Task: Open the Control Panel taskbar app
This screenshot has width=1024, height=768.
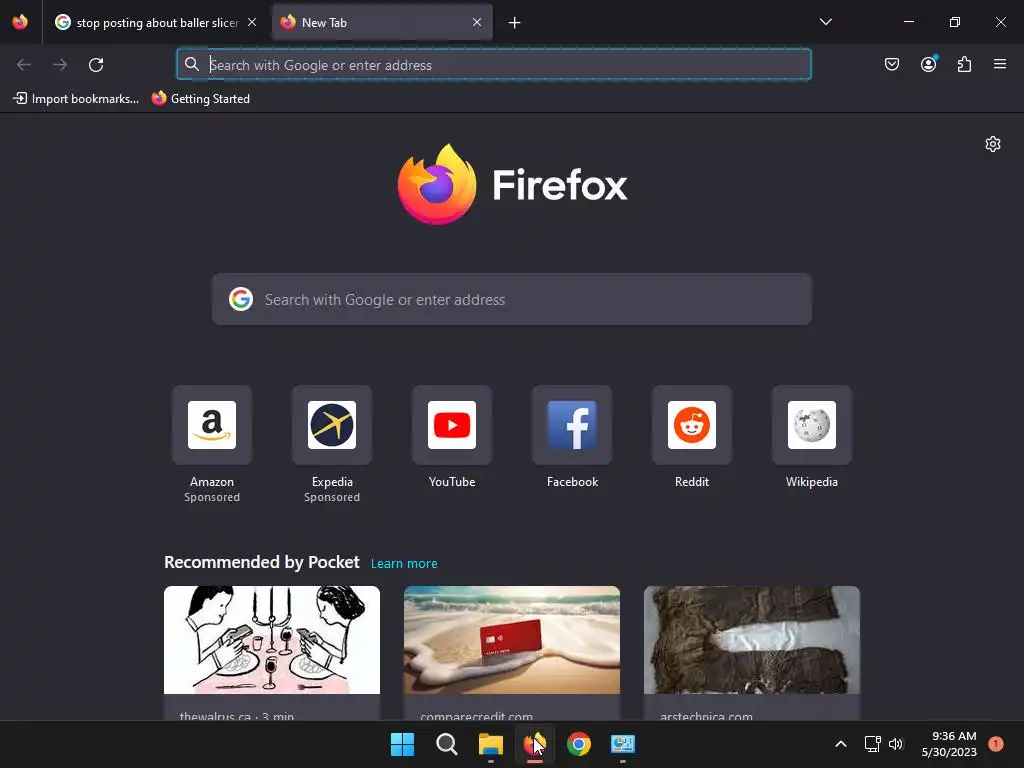Action: tap(622, 744)
